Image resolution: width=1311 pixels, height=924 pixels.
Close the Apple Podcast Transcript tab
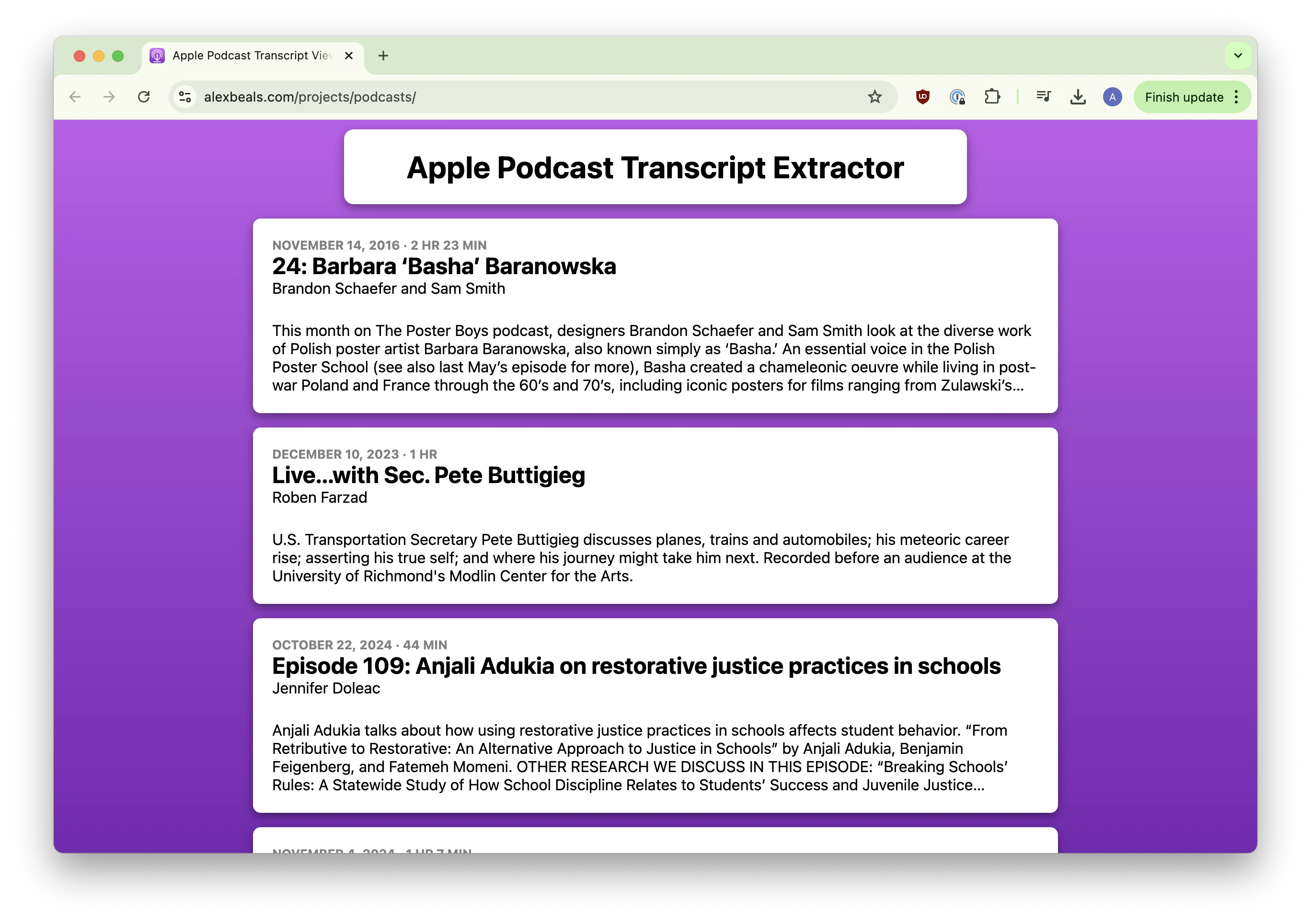[349, 56]
